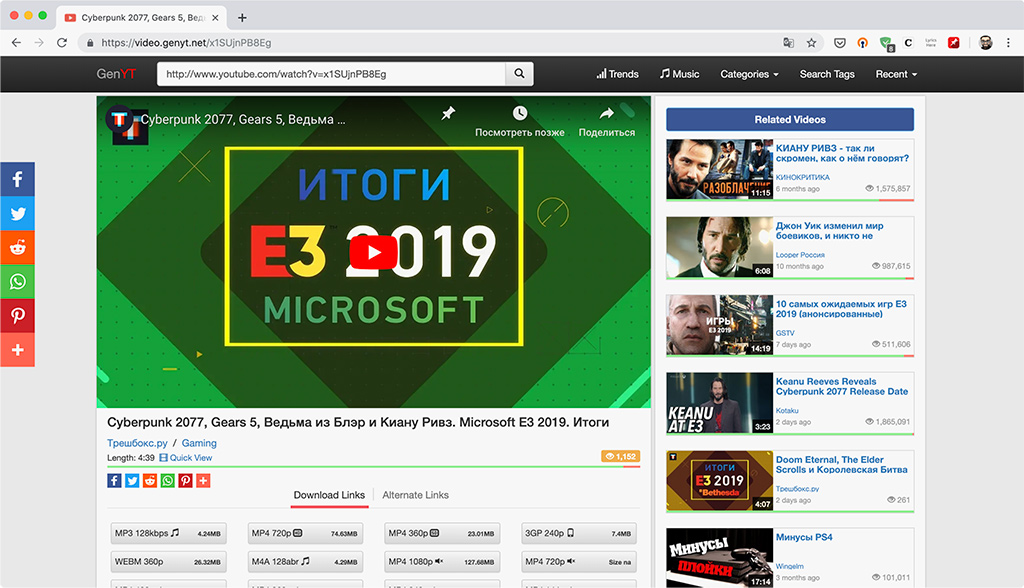Open the Trends menu item
Viewport: 1024px width, 588px height.
point(617,74)
